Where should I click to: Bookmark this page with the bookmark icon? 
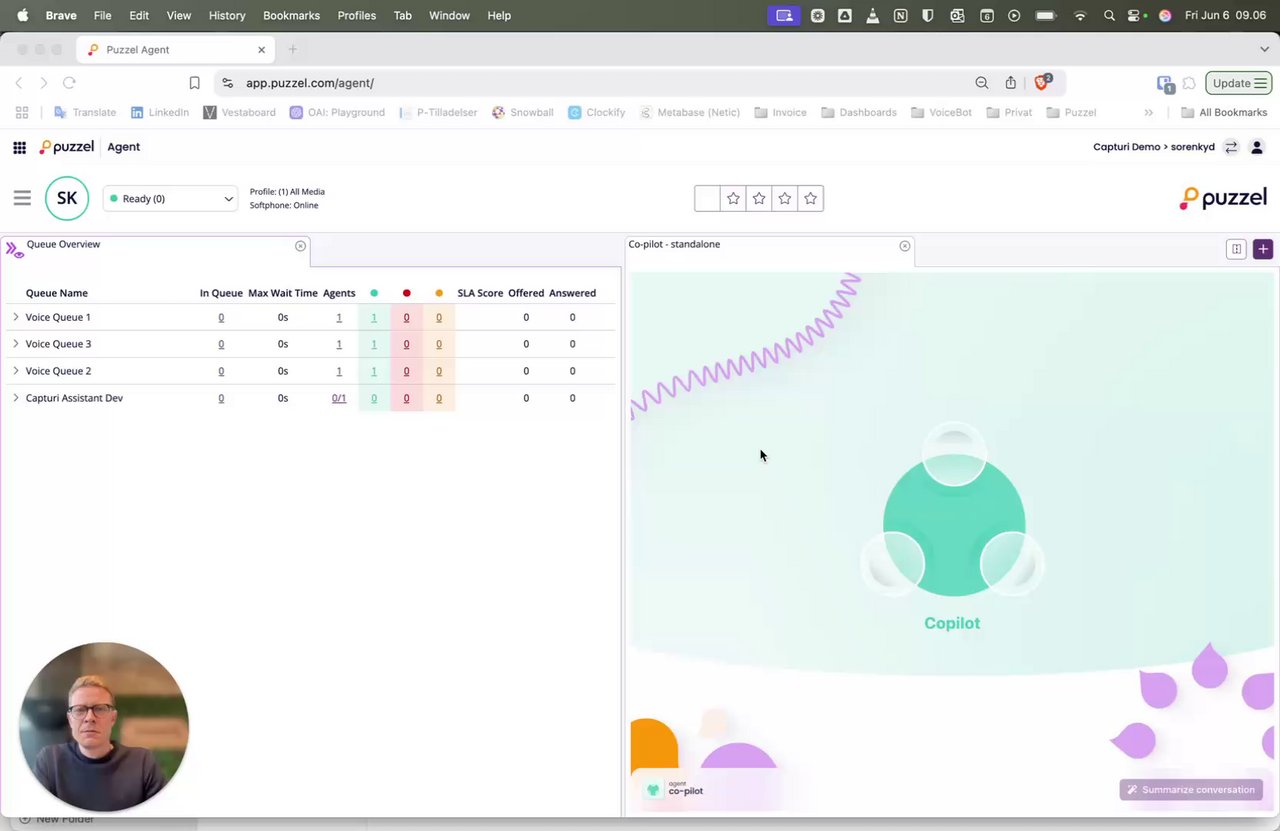195,83
